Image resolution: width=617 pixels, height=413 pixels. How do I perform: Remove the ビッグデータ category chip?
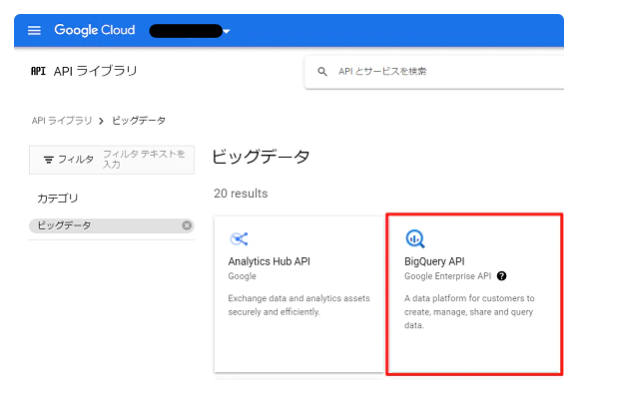187,225
